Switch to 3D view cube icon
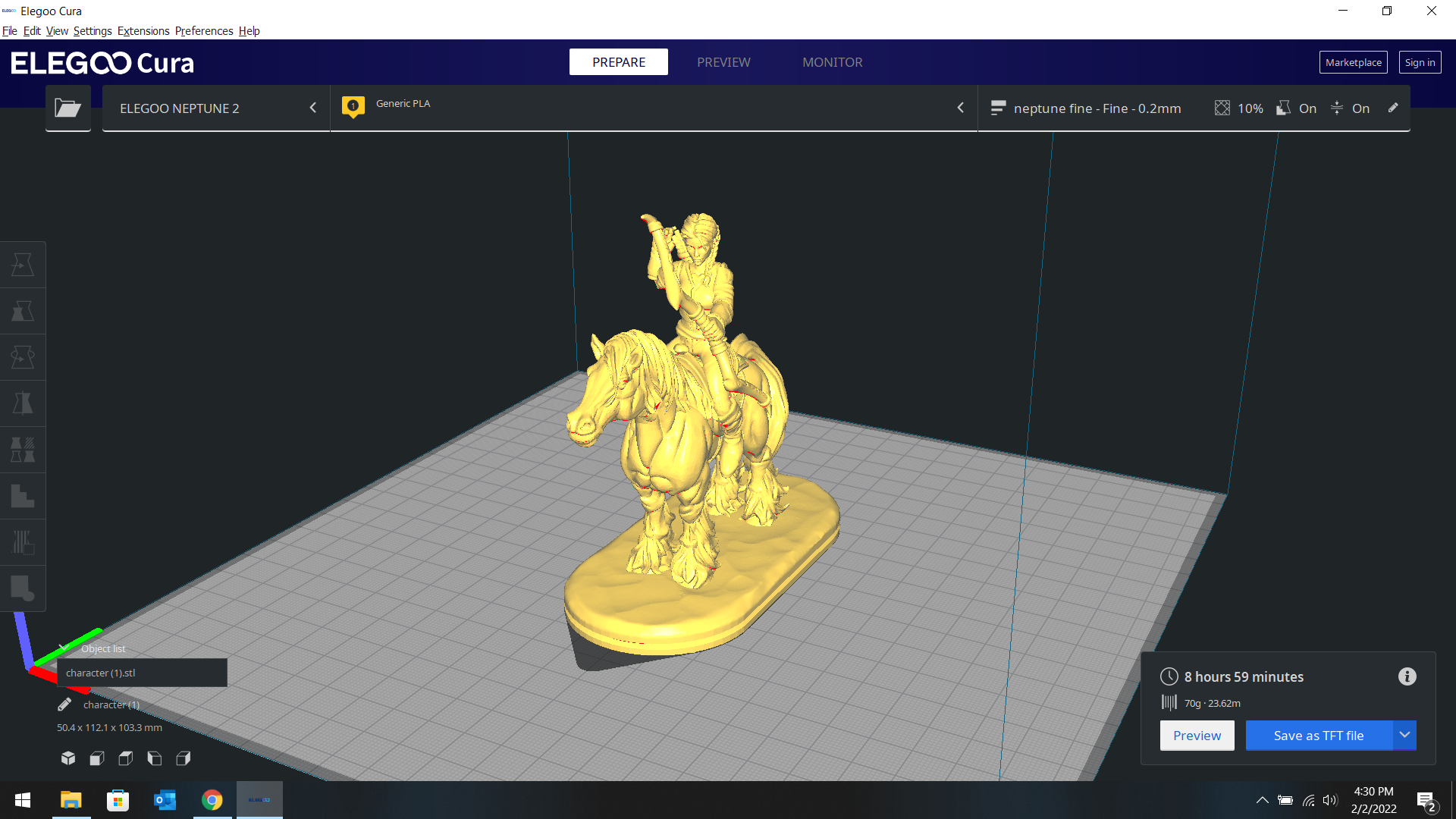Viewport: 1456px width, 819px height. [x=68, y=758]
